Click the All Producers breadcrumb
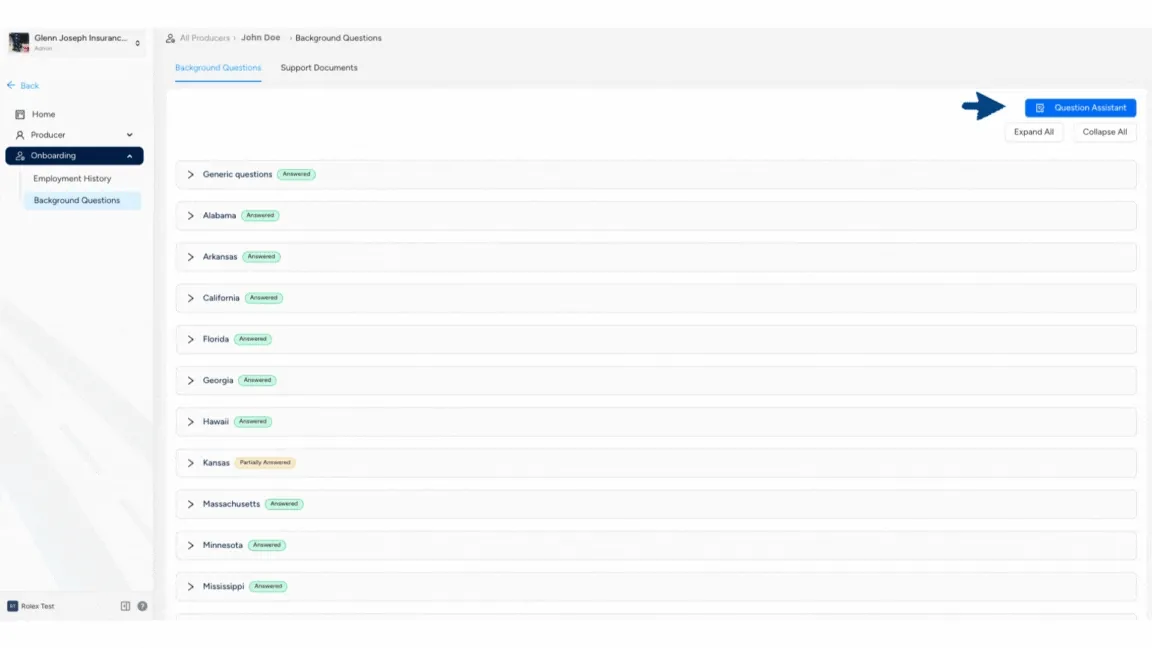1152x648 pixels. 204,38
